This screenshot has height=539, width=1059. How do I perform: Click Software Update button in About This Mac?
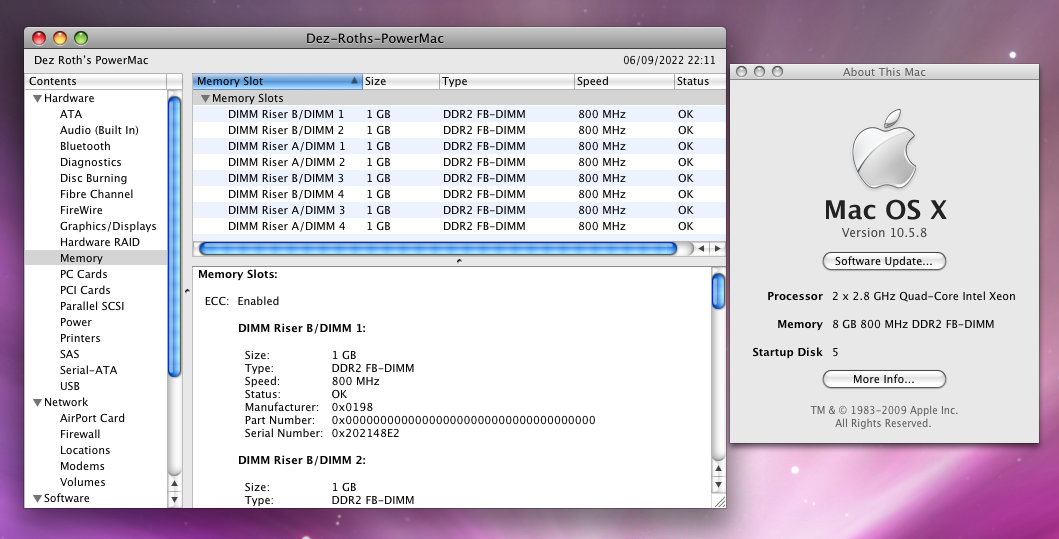(x=883, y=261)
